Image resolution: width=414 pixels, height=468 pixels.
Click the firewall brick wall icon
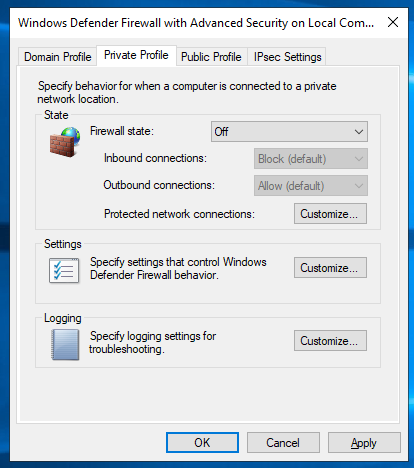[x=65, y=142]
